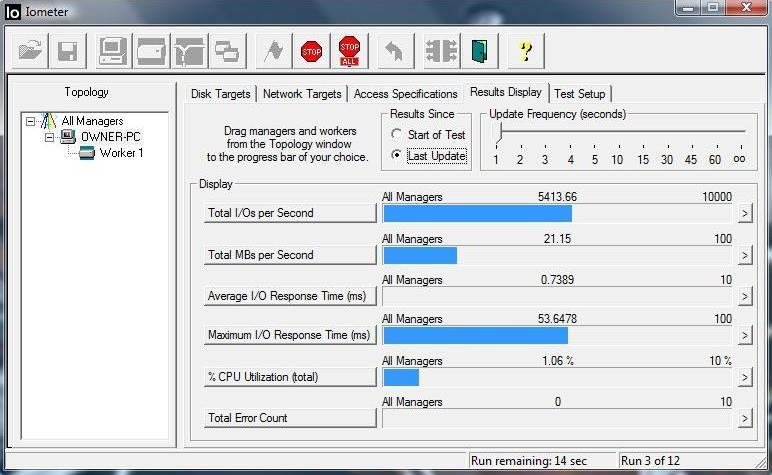Click the 21.15 MBs per second value
This screenshot has width=772, height=475.
[x=557, y=239]
